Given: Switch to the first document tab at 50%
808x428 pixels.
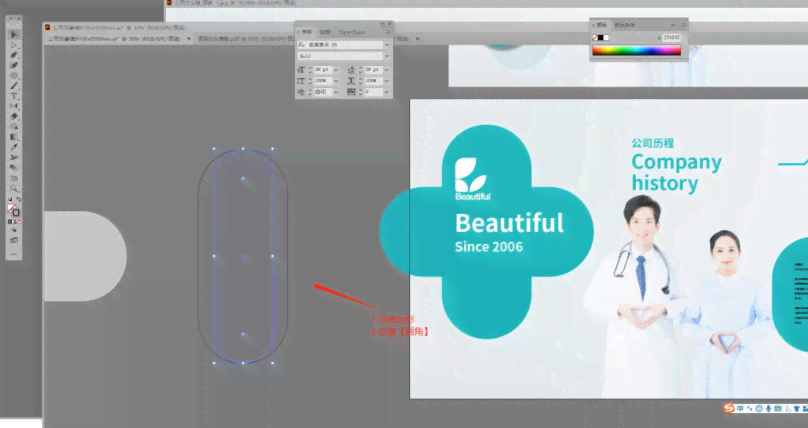Looking at the screenshot, I should point(114,39).
